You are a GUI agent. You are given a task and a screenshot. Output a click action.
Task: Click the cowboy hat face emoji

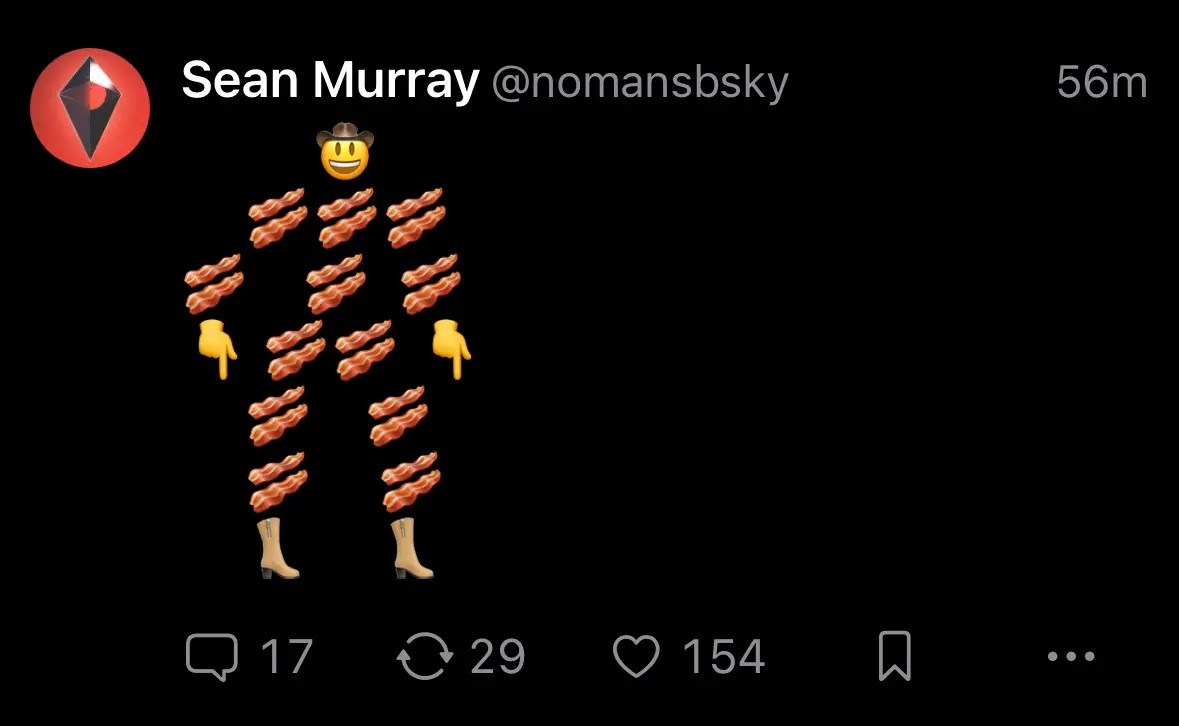[345, 150]
